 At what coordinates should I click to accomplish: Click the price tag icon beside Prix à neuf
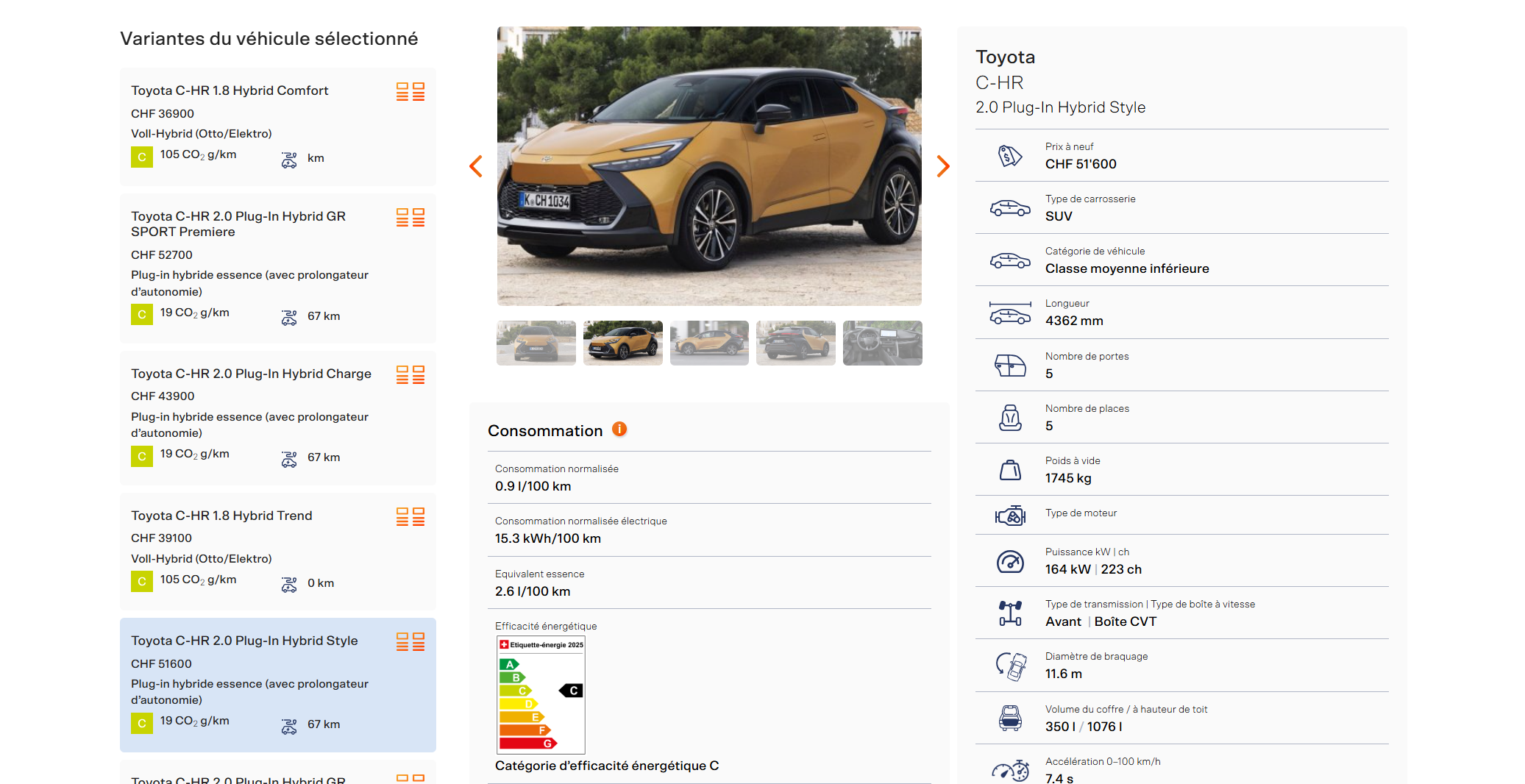[x=1010, y=155]
